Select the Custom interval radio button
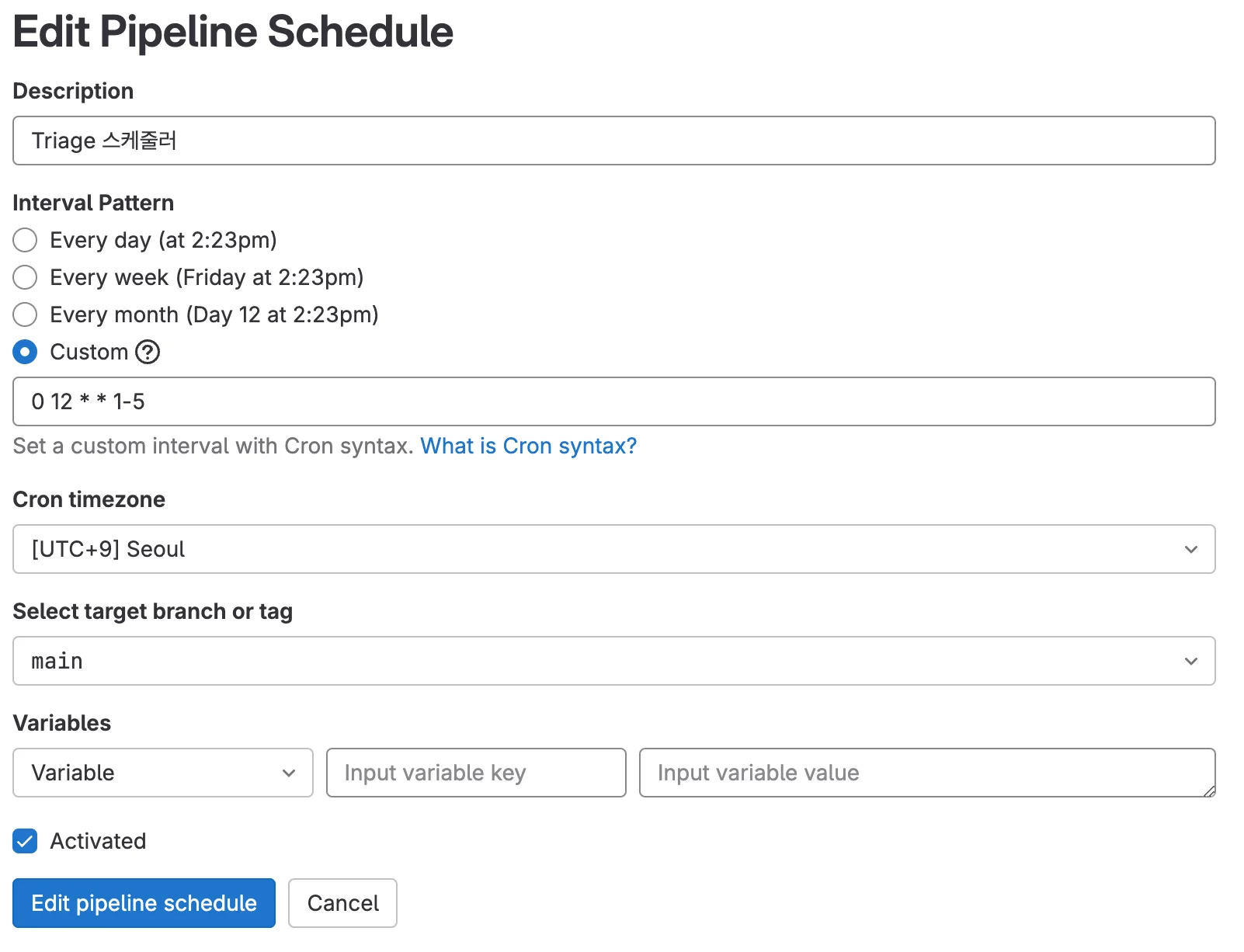1244x952 pixels. 25,352
